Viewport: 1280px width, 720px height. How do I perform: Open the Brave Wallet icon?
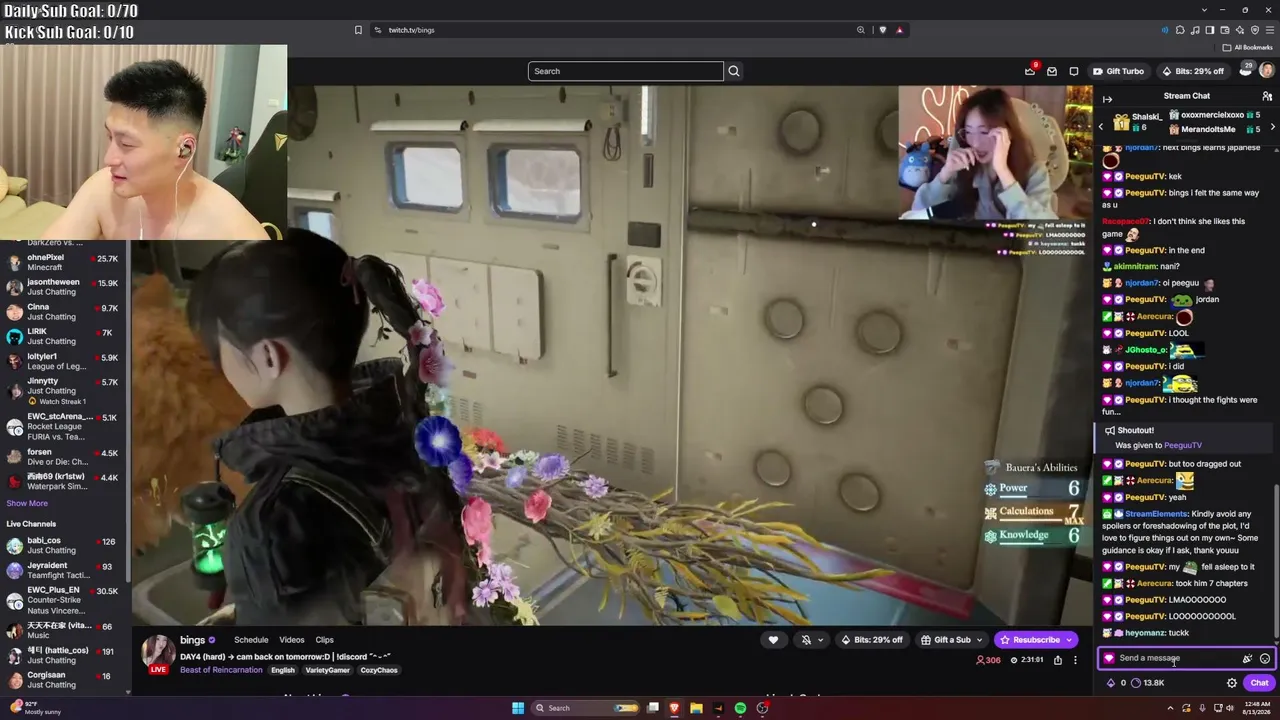(1226, 30)
